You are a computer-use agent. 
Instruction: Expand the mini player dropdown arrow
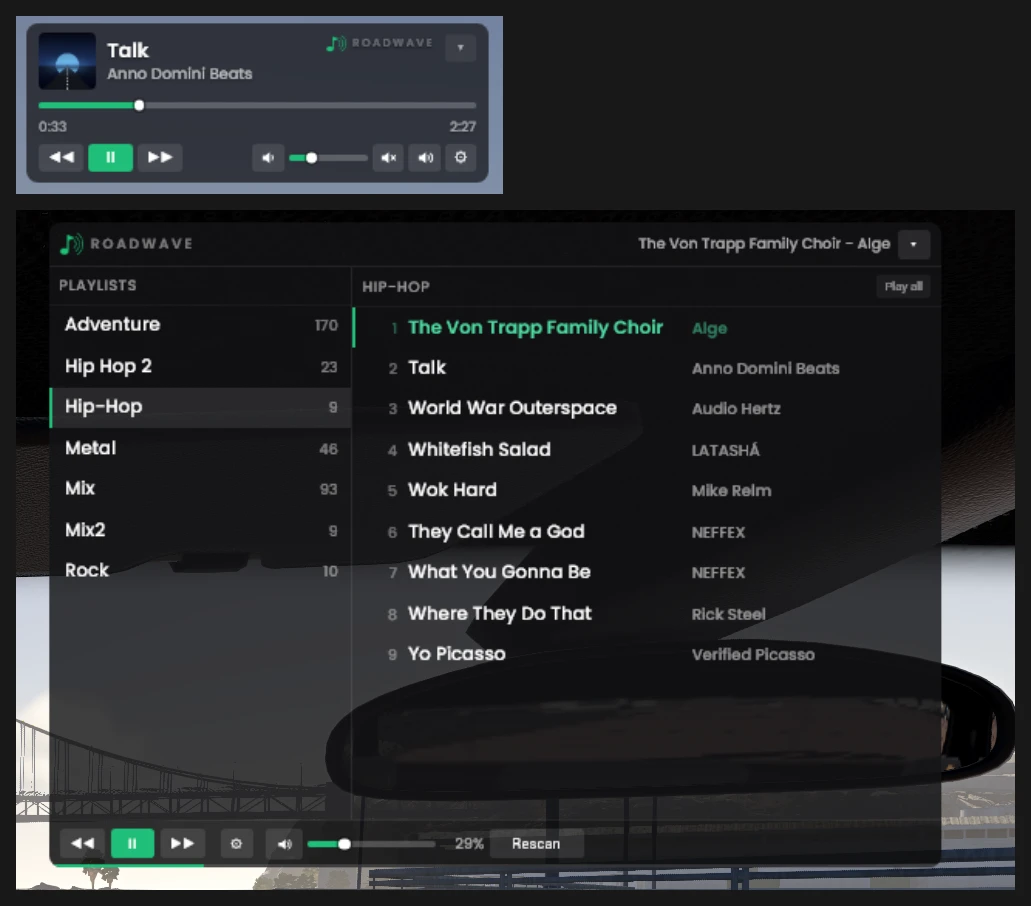click(x=460, y=48)
